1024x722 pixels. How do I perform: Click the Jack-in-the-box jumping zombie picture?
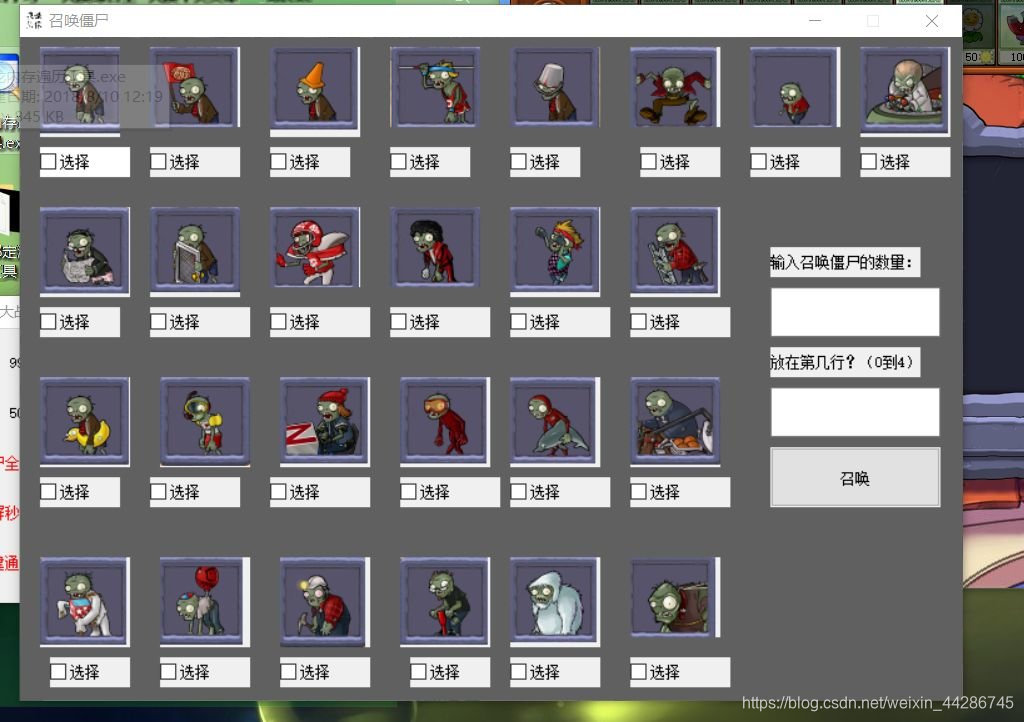(x=675, y=86)
